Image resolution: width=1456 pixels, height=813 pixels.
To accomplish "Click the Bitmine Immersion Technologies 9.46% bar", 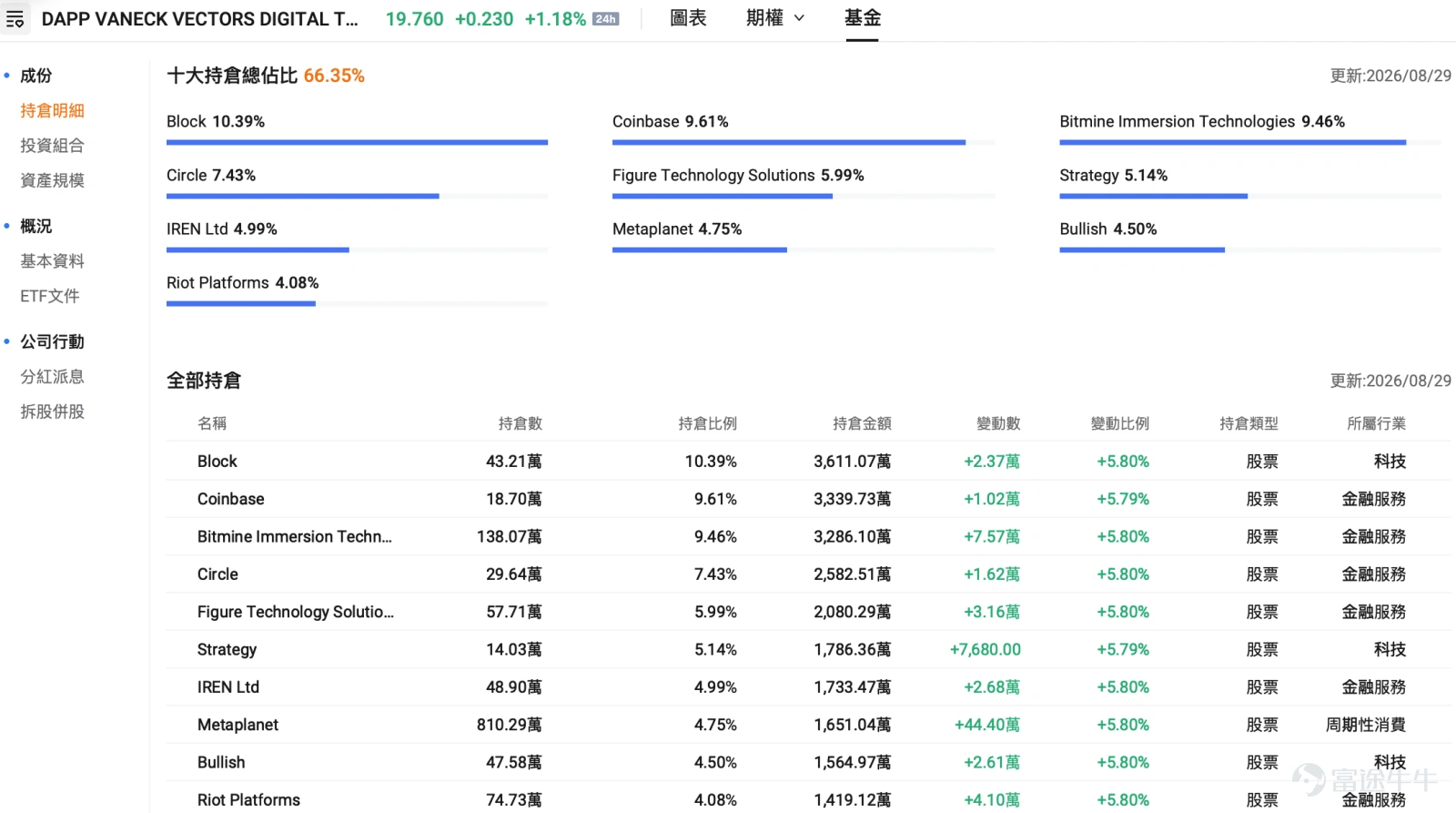I will (1250, 142).
